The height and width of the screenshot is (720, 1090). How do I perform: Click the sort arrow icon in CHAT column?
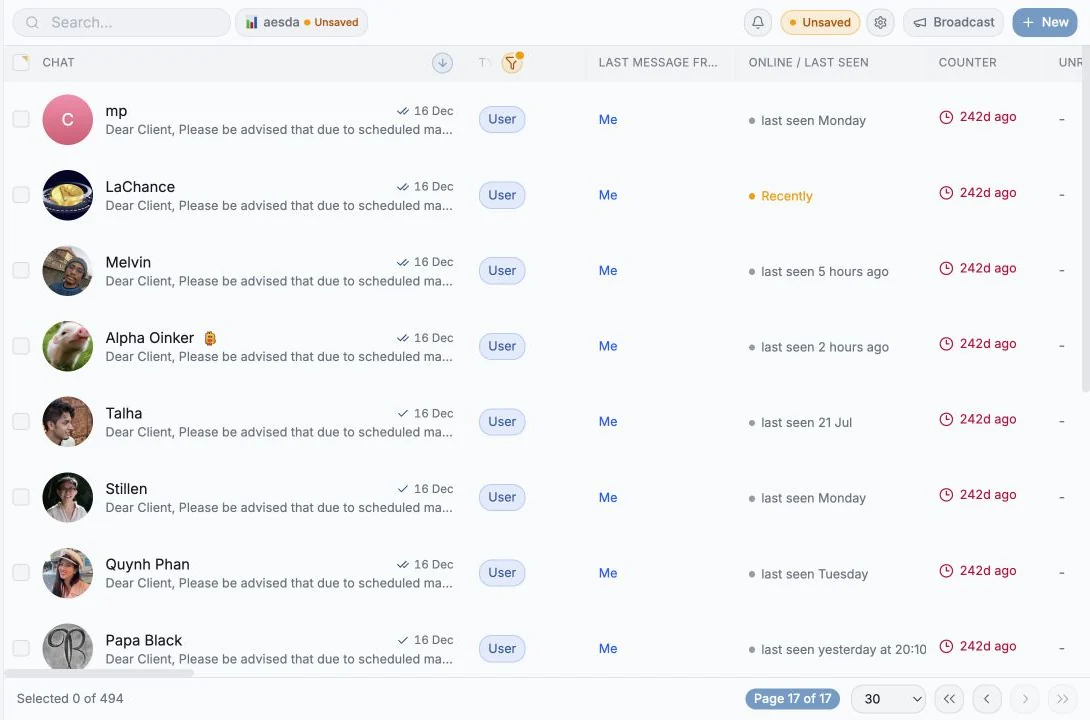coord(442,63)
